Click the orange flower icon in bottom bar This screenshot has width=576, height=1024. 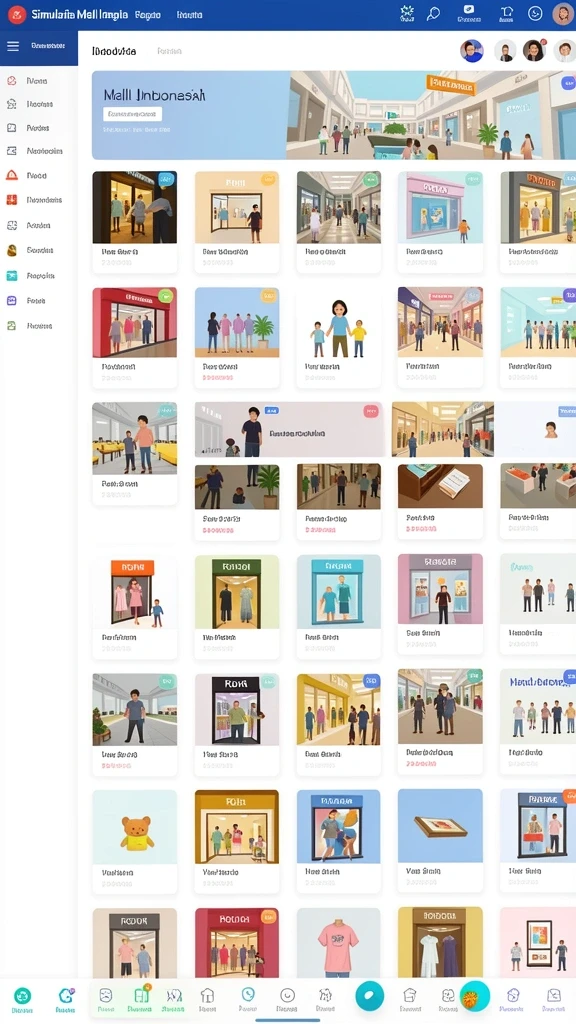click(470, 997)
